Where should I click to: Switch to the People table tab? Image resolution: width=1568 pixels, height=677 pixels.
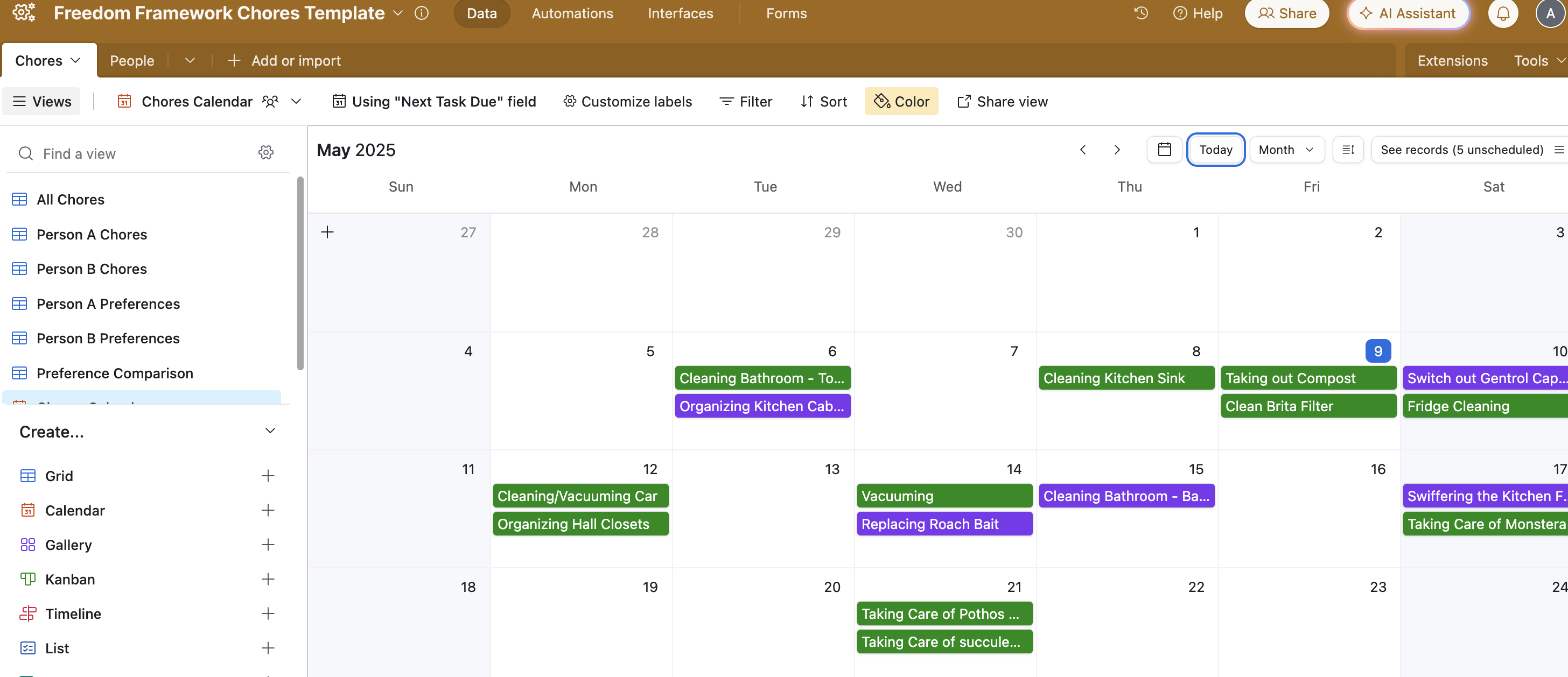131,61
